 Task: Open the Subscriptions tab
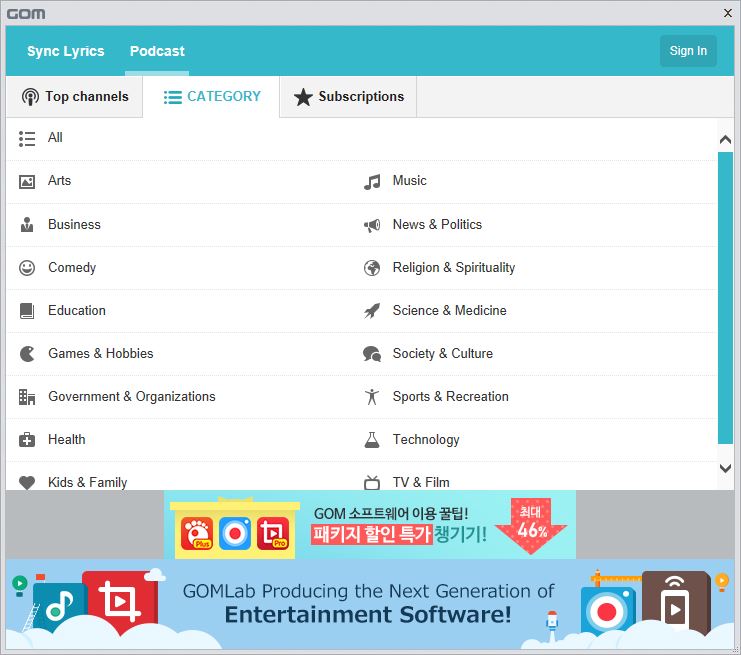click(348, 96)
